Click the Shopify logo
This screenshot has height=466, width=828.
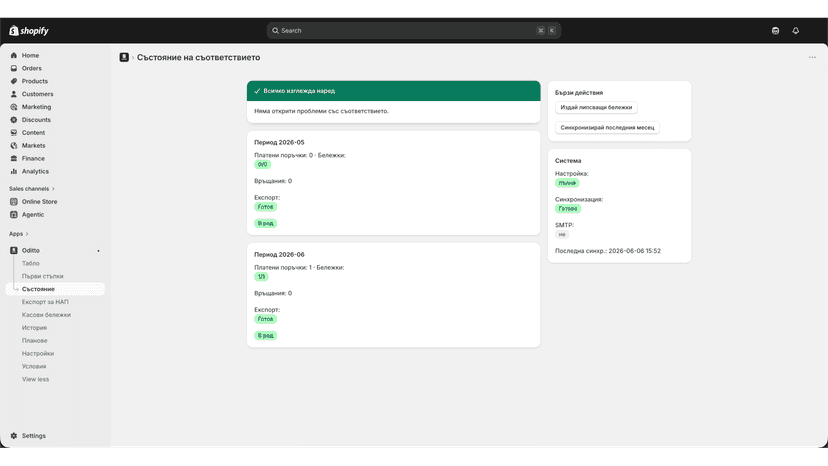(x=29, y=31)
